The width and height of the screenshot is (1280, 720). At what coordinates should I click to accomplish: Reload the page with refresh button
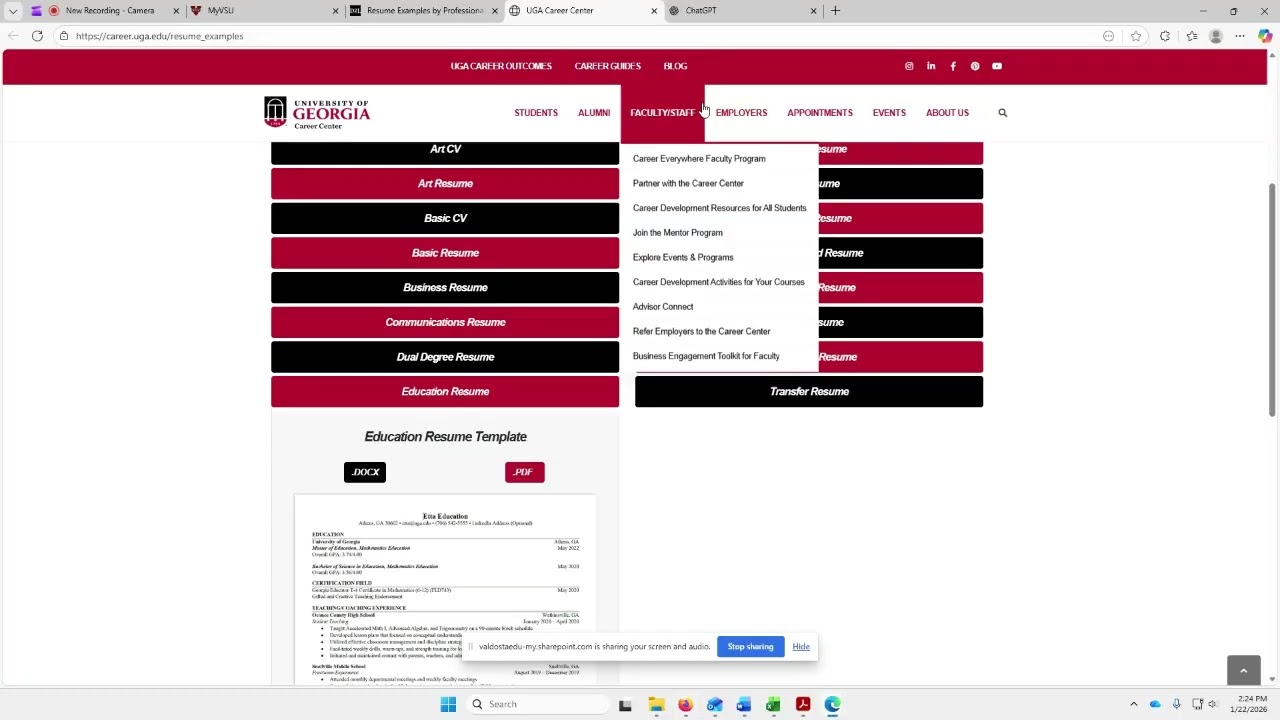[x=37, y=36]
